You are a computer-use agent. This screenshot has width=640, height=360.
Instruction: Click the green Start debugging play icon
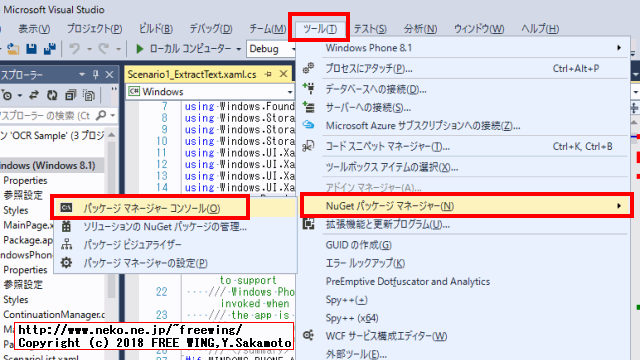pos(140,49)
